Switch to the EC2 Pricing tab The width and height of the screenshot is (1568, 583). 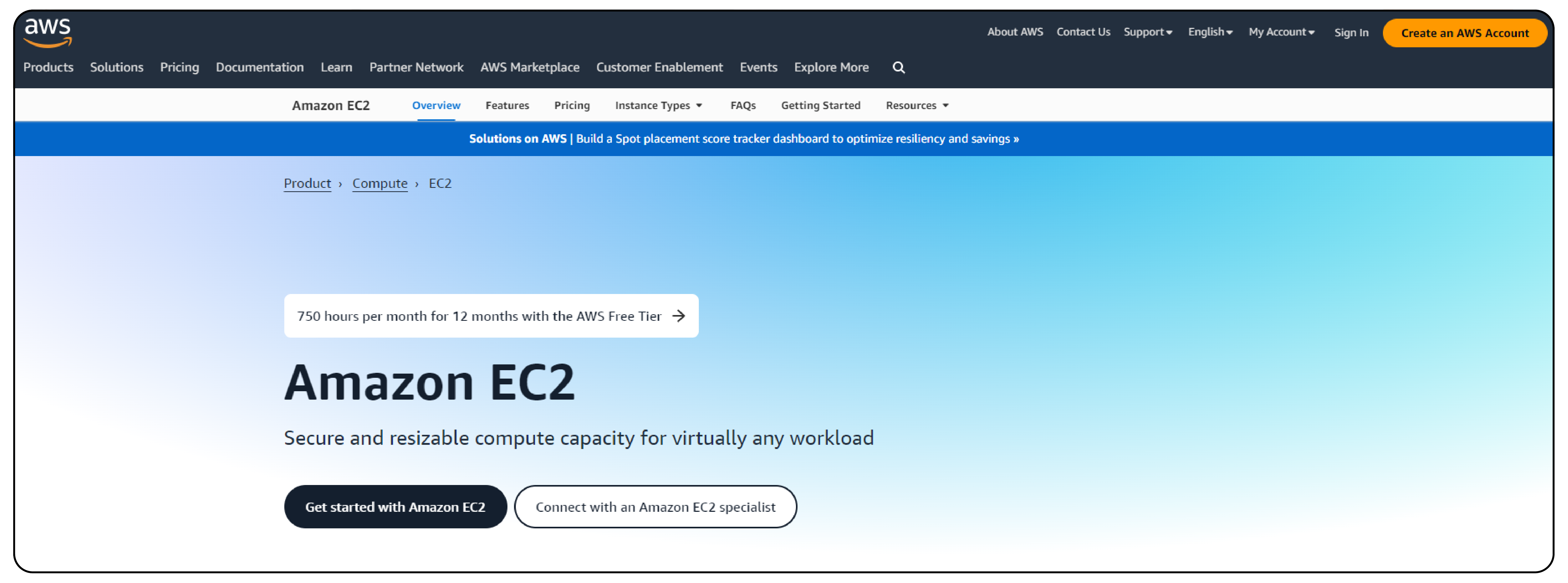pos(572,105)
